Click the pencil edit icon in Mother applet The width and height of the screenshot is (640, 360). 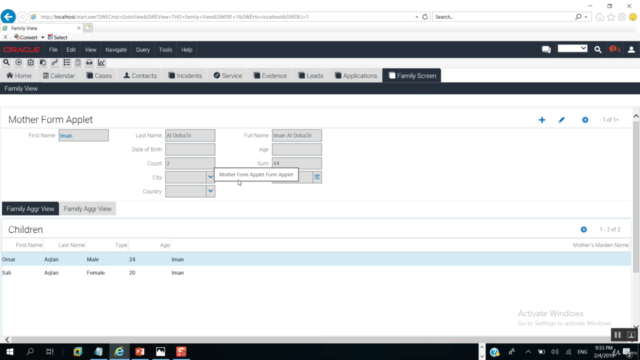[x=562, y=120]
